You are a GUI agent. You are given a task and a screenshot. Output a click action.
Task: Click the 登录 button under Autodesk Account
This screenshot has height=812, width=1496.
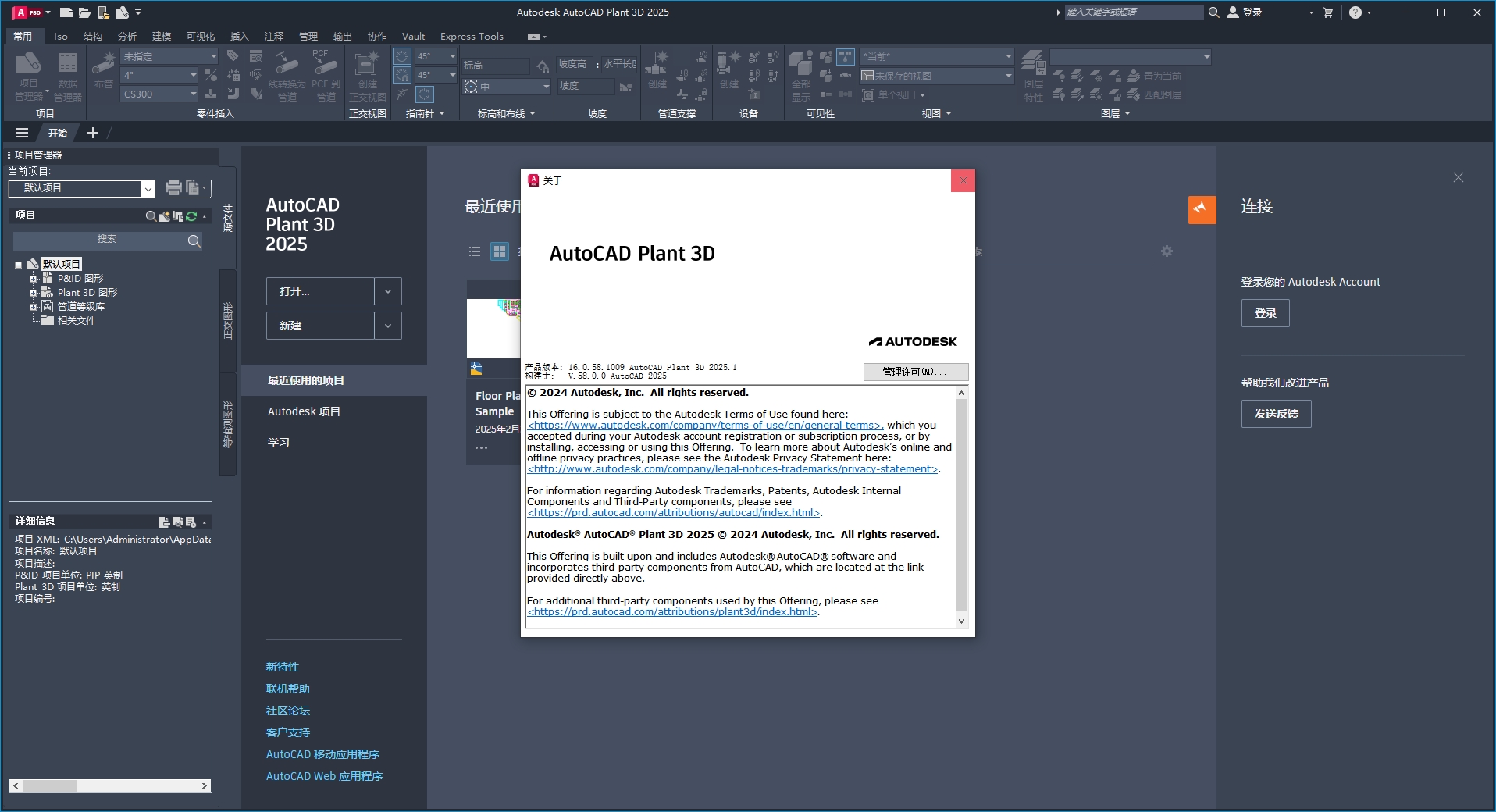pos(1264,313)
